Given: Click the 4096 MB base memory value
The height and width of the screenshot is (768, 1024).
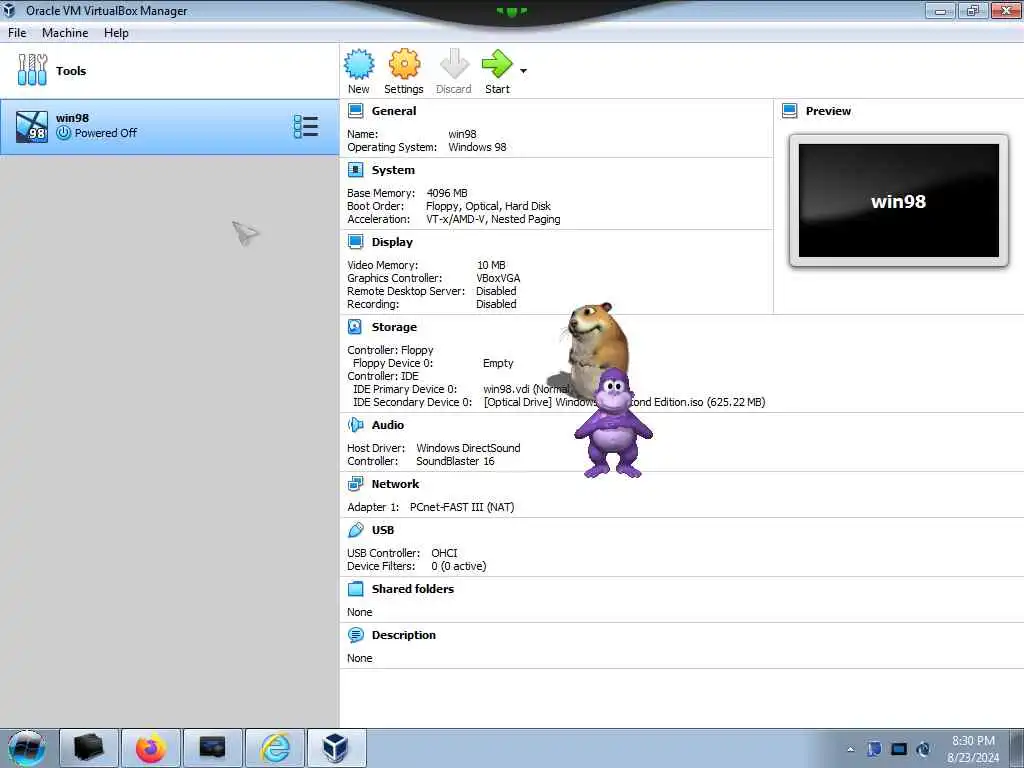Looking at the screenshot, I should [x=447, y=193].
